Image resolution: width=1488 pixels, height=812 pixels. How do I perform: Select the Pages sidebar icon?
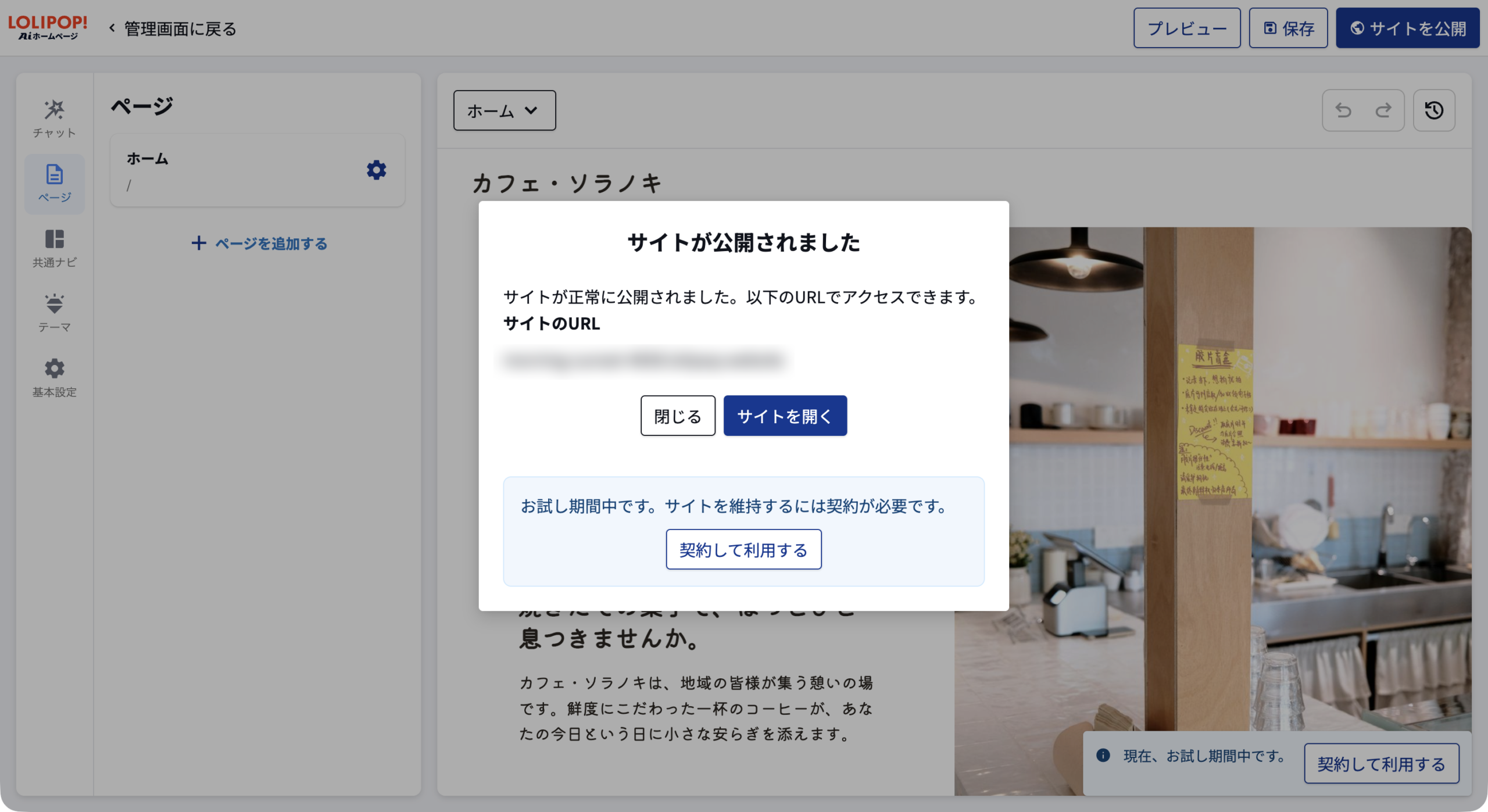(x=54, y=183)
